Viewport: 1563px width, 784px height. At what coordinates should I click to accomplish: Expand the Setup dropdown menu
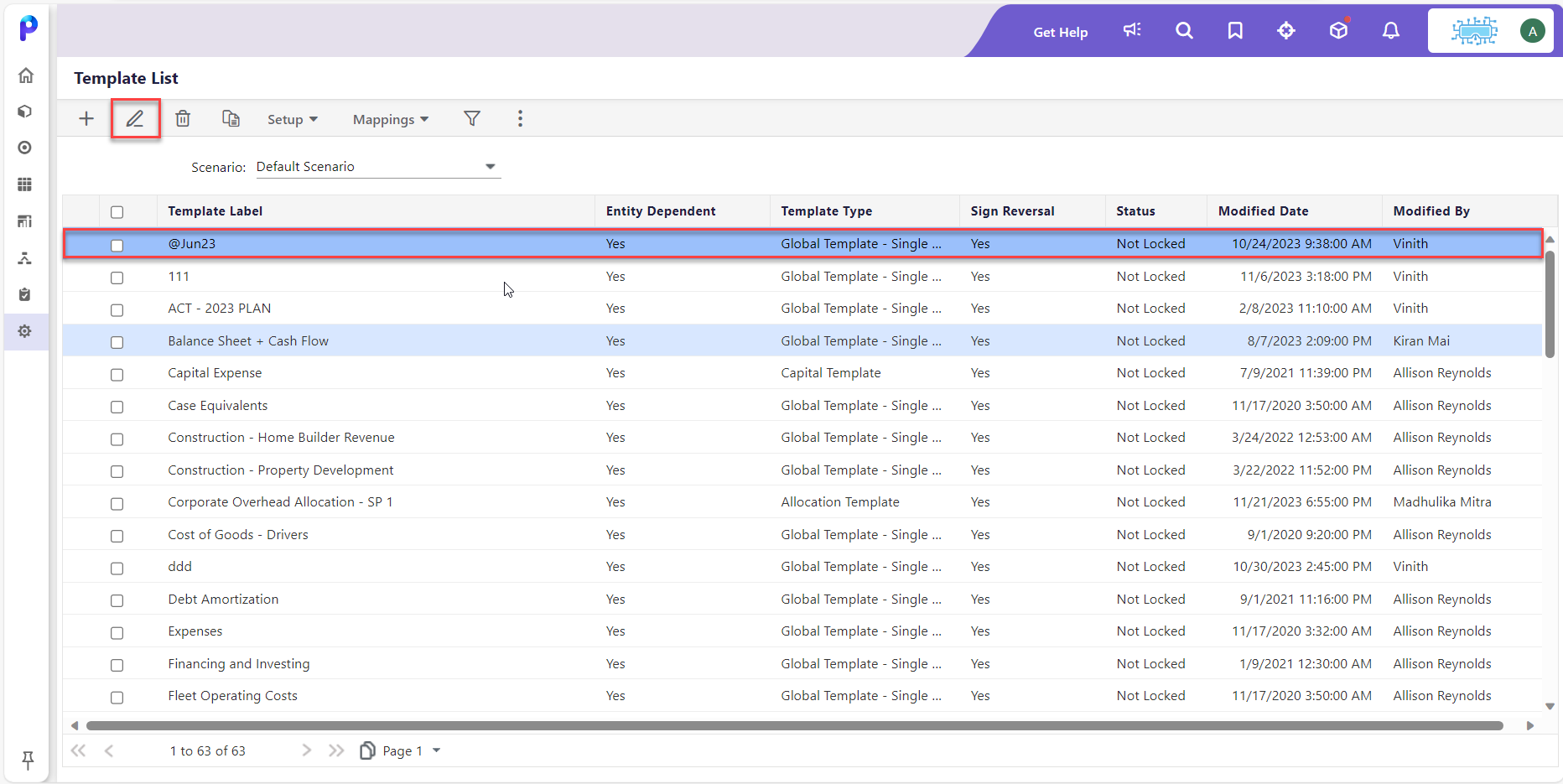tap(293, 119)
